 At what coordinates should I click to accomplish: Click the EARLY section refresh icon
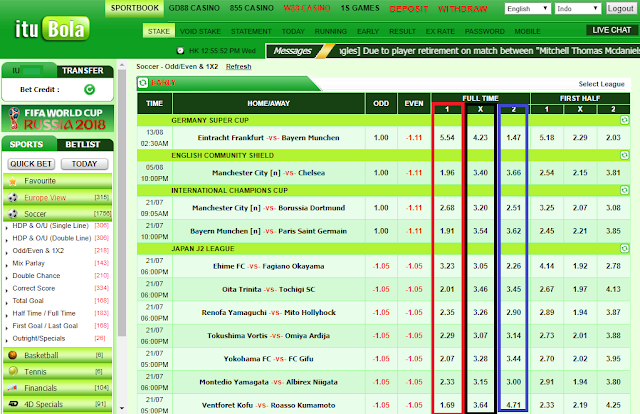143,83
